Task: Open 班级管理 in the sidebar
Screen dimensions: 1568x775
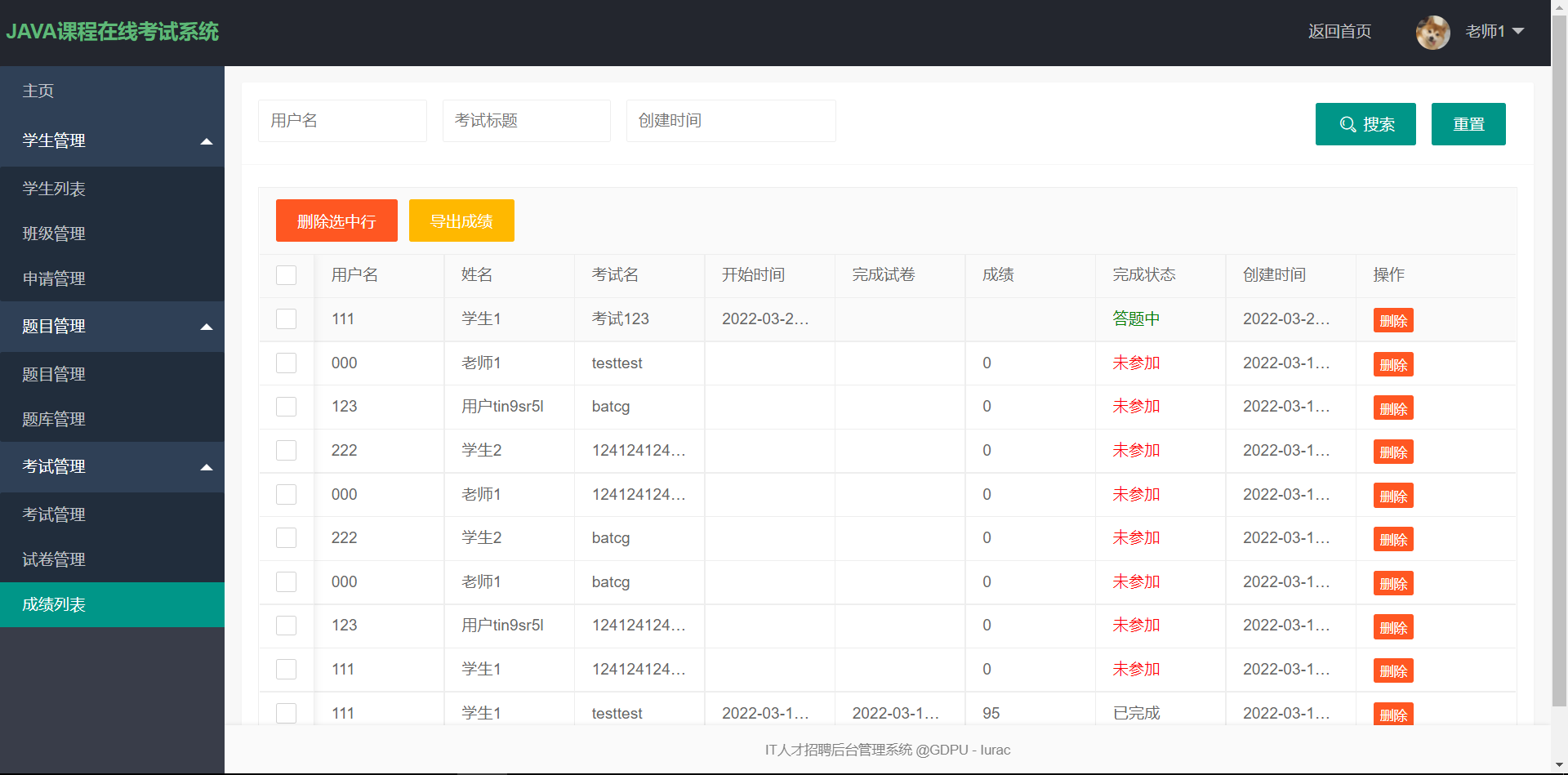Action: tap(112, 234)
